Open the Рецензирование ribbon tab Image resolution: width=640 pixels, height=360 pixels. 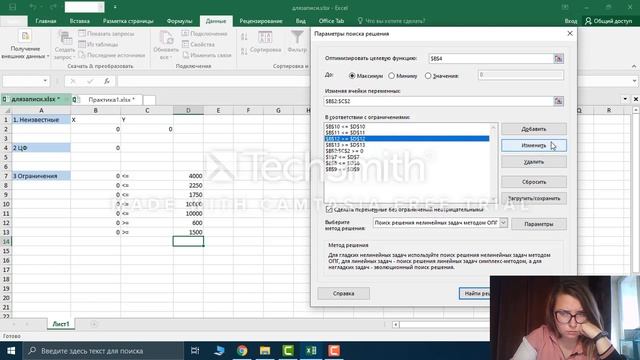tap(261, 21)
